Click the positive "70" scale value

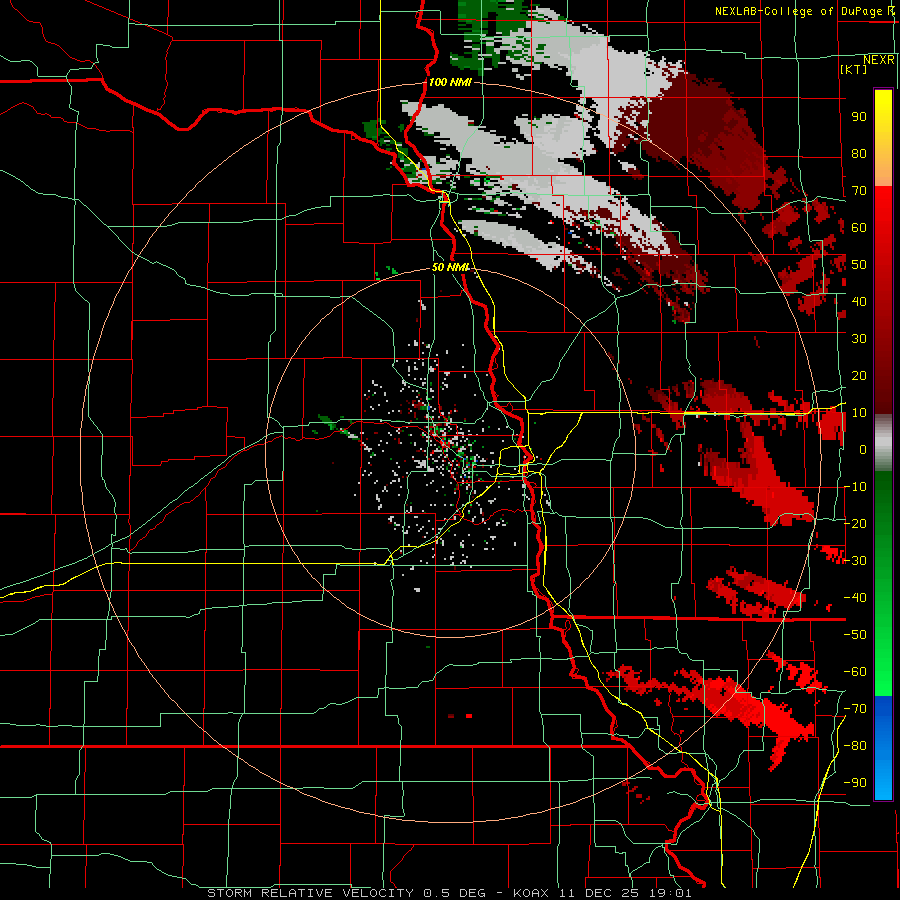point(859,191)
